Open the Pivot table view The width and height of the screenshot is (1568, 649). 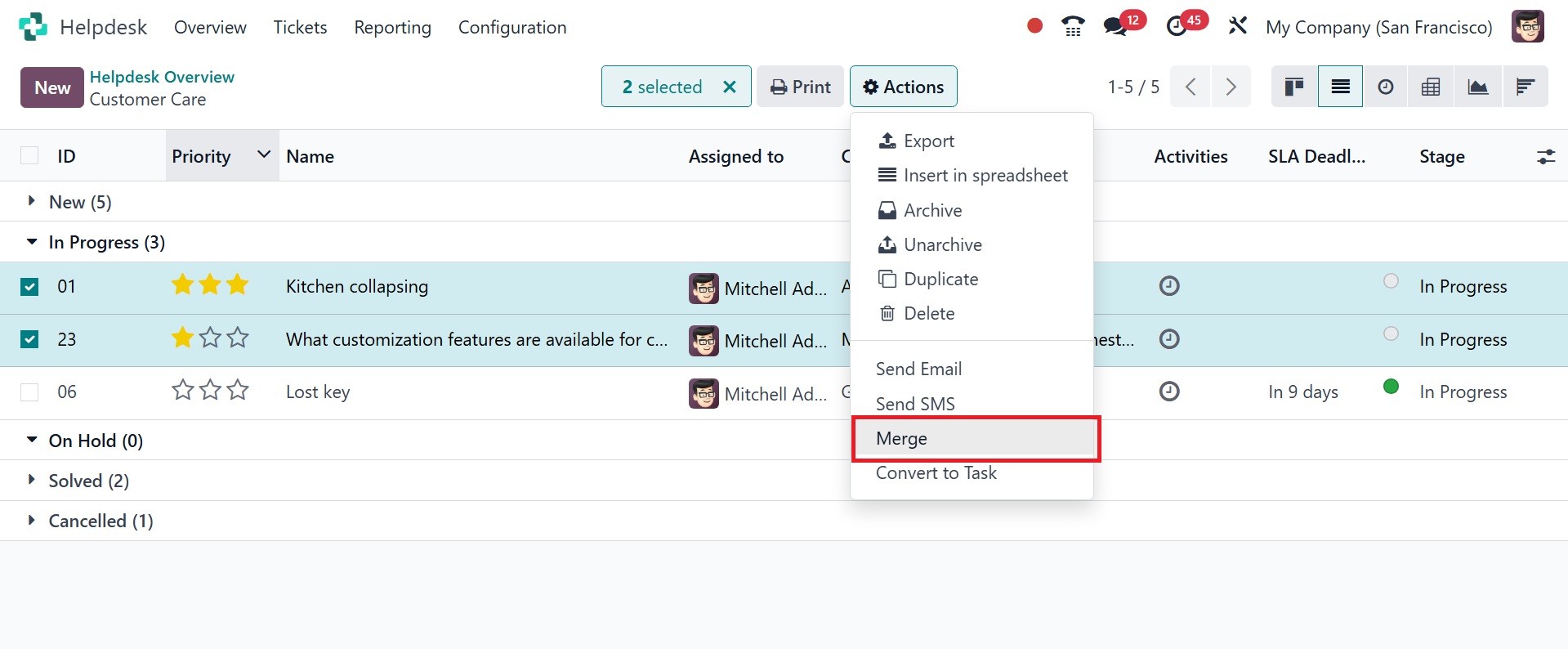click(1431, 87)
